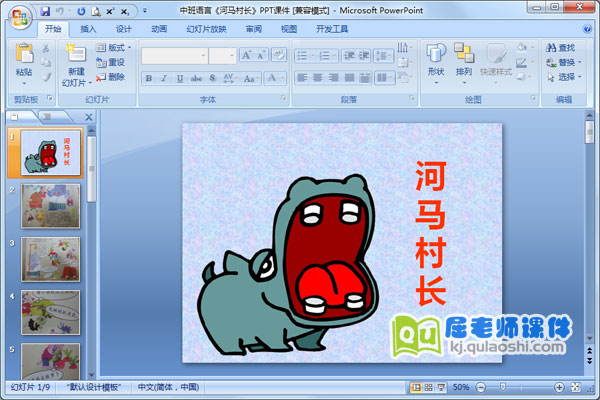
Task: Toggle Bold formatting
Action: click(x=149, y=78)
